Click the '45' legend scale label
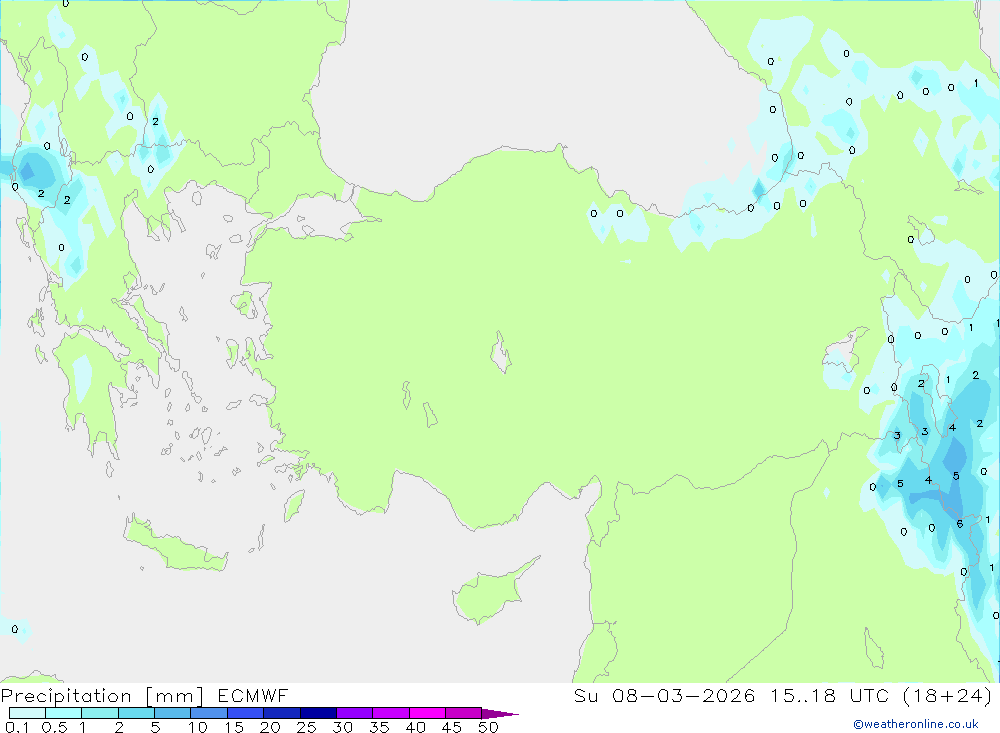Image resolution: width=1000 pixels, height=733 pixels. click(452, 727)
